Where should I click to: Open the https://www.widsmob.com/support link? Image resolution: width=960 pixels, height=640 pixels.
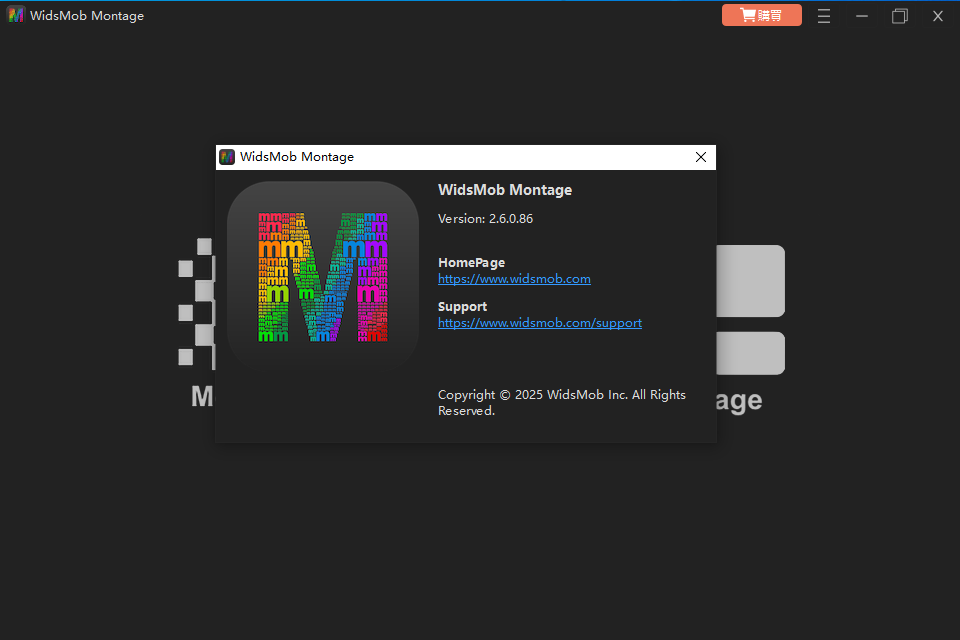pos(540,323)
